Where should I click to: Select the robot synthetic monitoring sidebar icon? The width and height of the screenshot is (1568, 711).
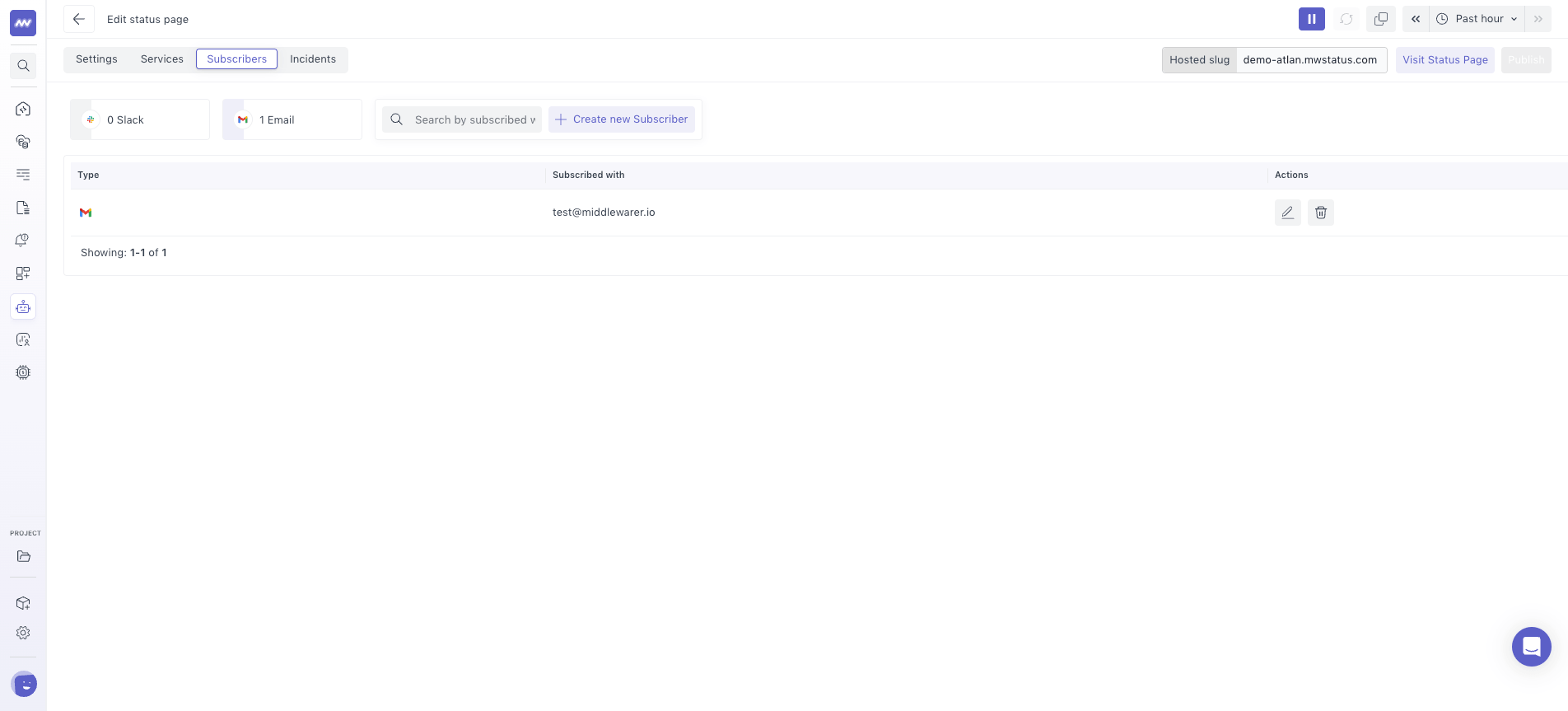[23, 306]
